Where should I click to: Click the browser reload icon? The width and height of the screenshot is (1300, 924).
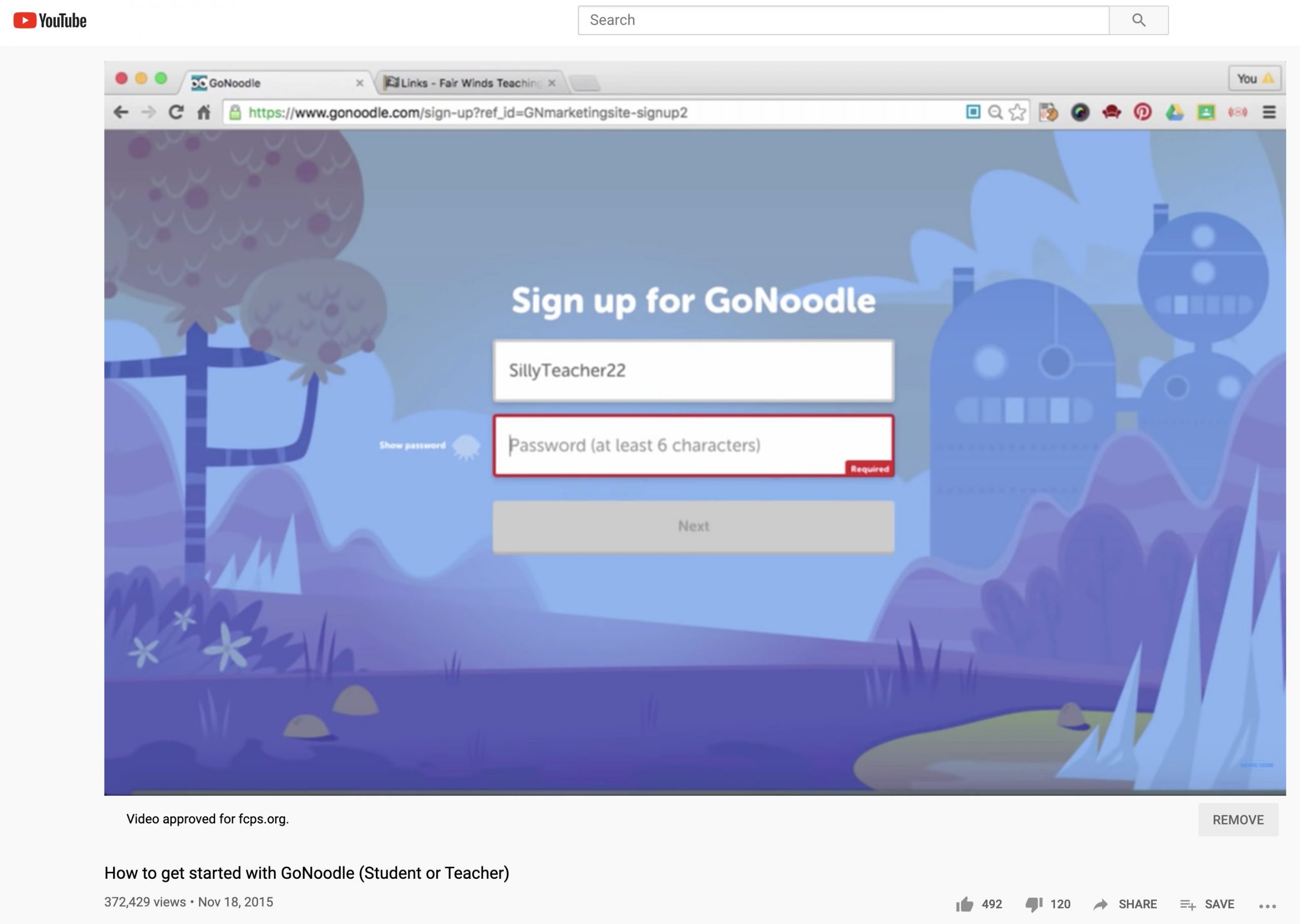point(176,112)
